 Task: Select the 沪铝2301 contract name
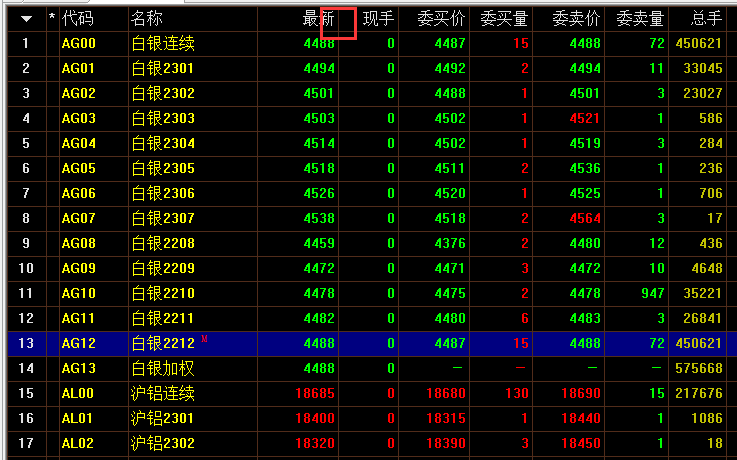[x=163, y=418]
